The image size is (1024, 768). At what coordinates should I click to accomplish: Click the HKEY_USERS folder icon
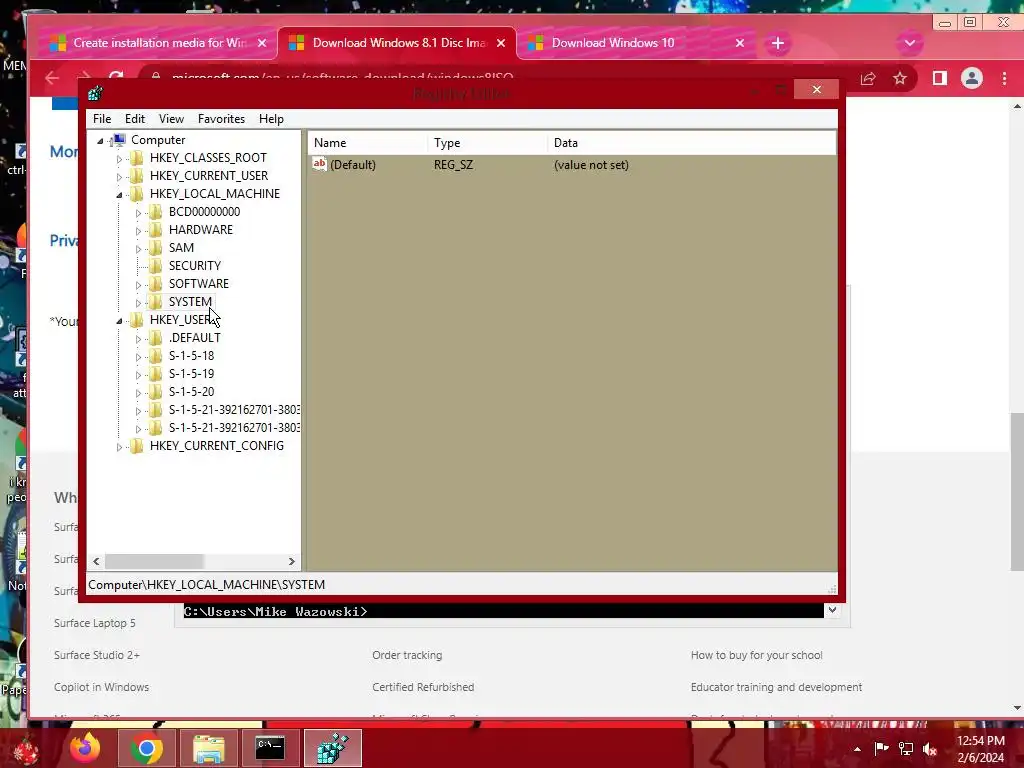(136, 319)
